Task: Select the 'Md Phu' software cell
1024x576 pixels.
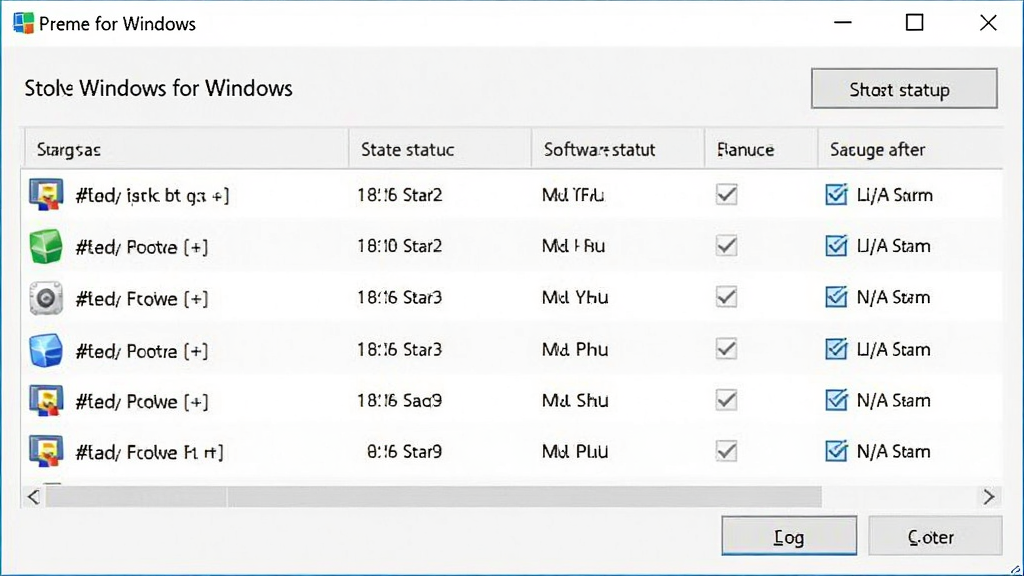Action: pos(575,349)
